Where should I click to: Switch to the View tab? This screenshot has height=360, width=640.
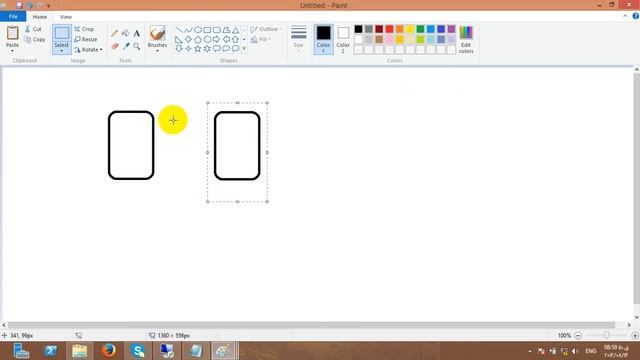66,17
